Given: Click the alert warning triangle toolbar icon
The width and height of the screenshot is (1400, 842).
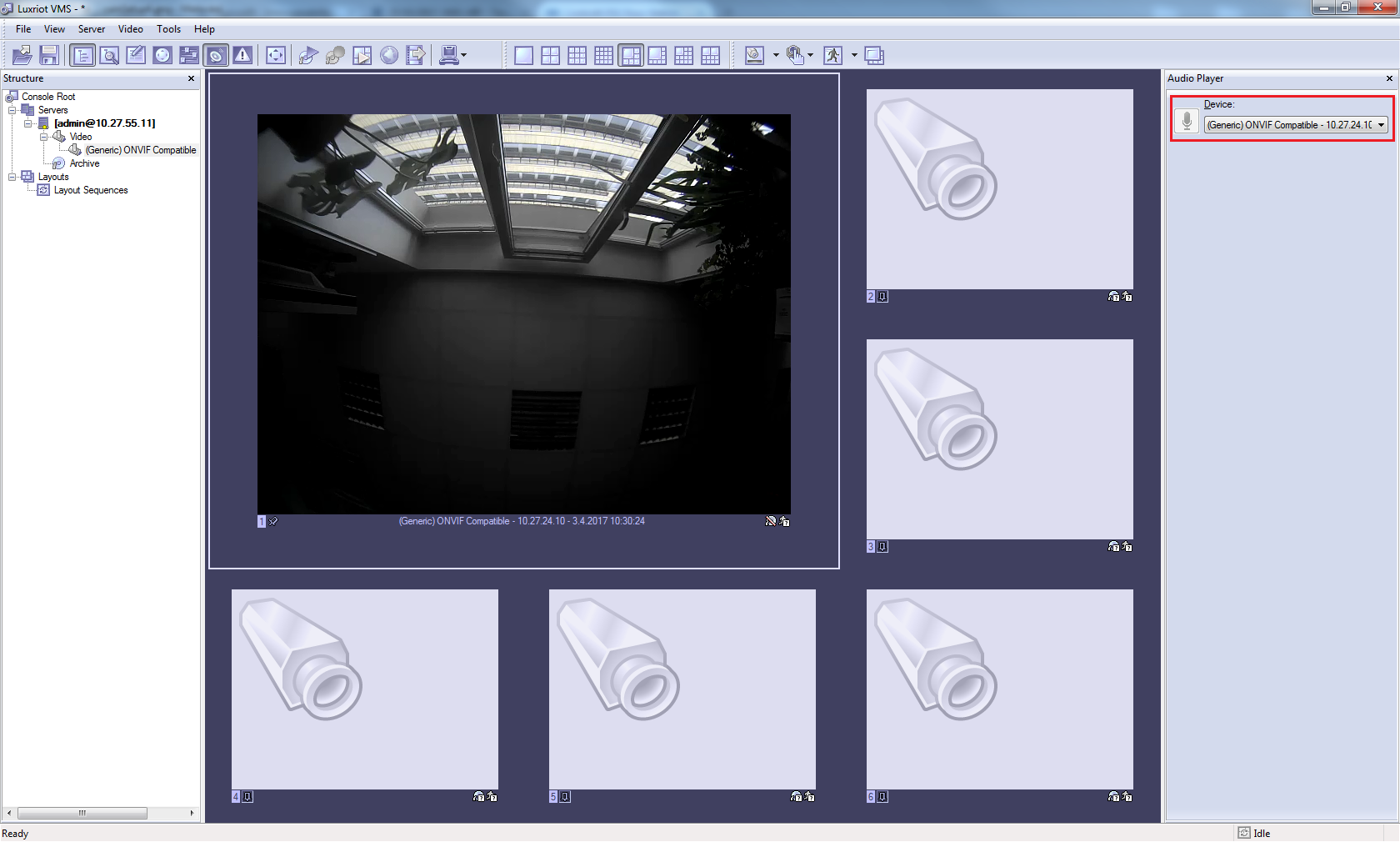Looking at the screenshot, I should point(242,56).
